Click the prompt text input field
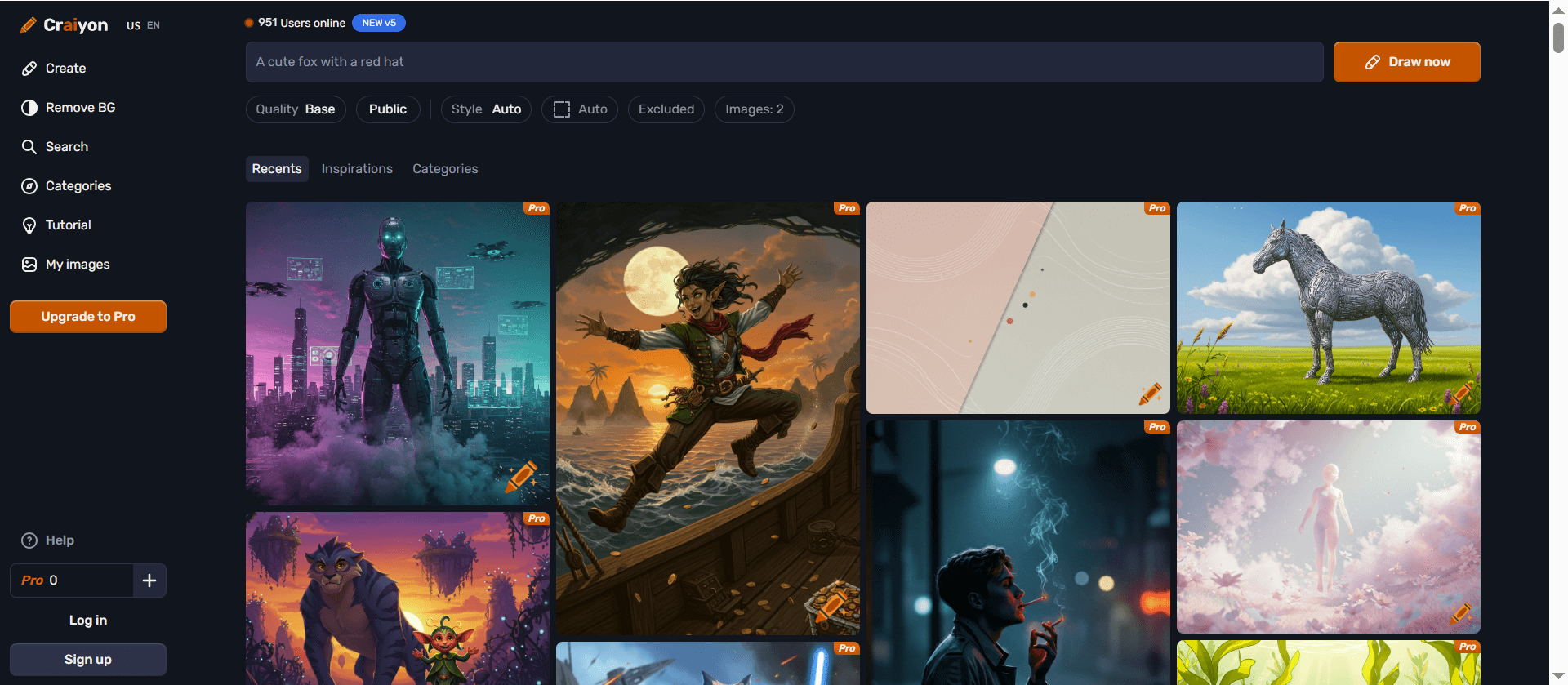Image resolution: width=1568 pixels, height=685 pixels. click(x=784, y=62)
